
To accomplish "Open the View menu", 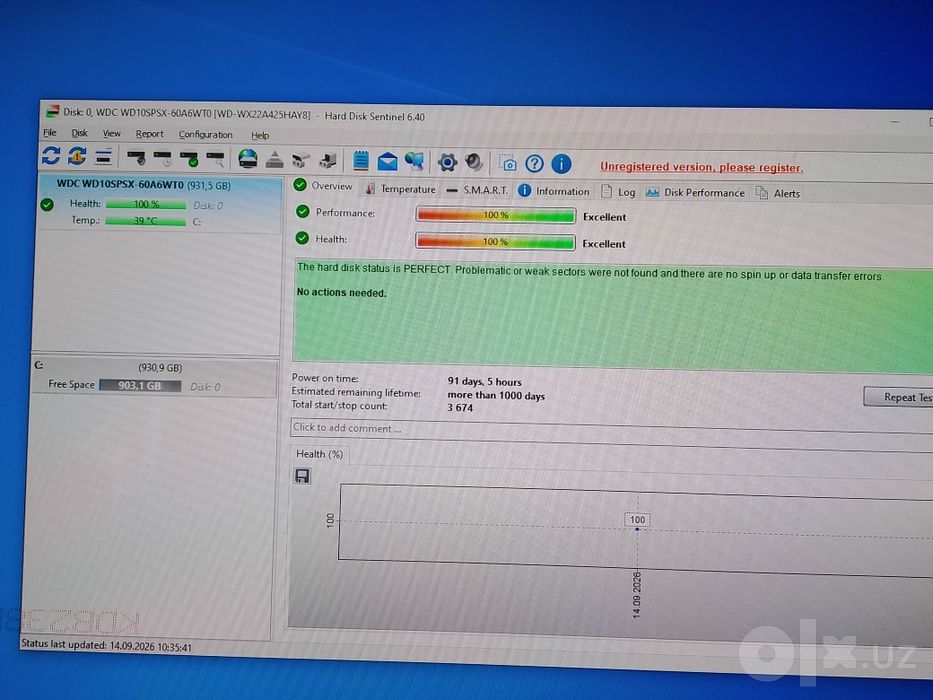I will (x=111, y=133).
